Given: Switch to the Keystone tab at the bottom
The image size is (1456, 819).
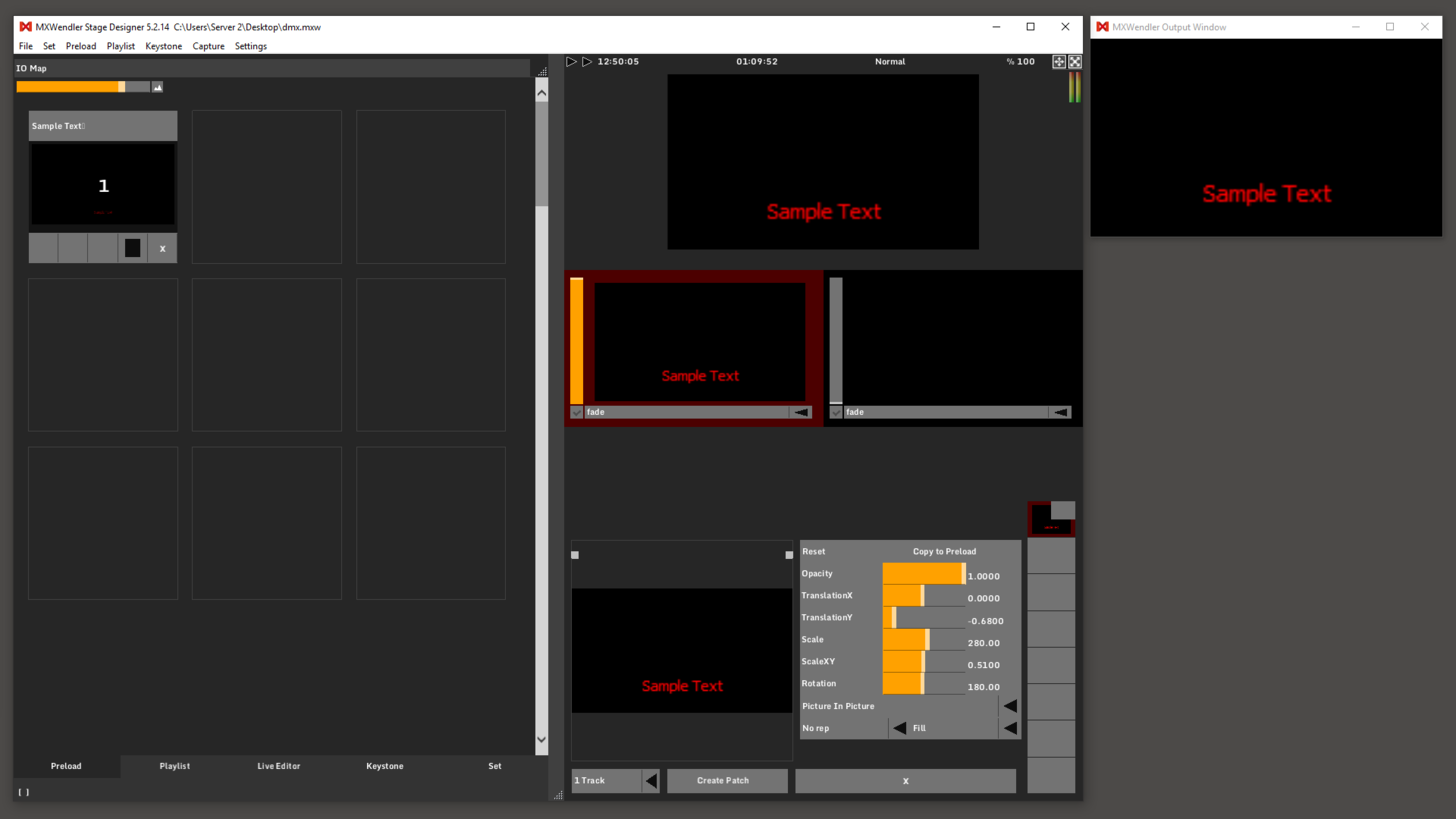Looking at the screenshot, I should 385,765.
